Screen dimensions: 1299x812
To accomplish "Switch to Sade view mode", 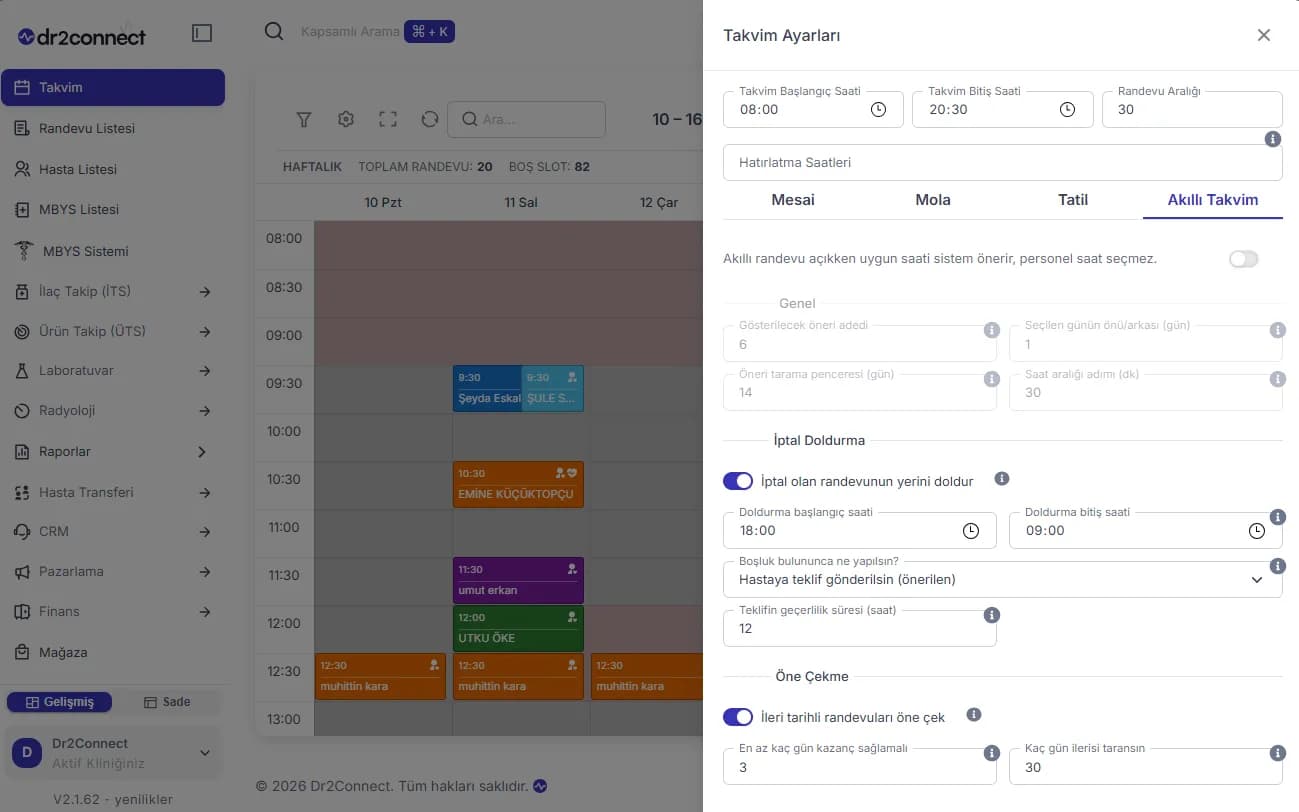I will click(167, 702).
